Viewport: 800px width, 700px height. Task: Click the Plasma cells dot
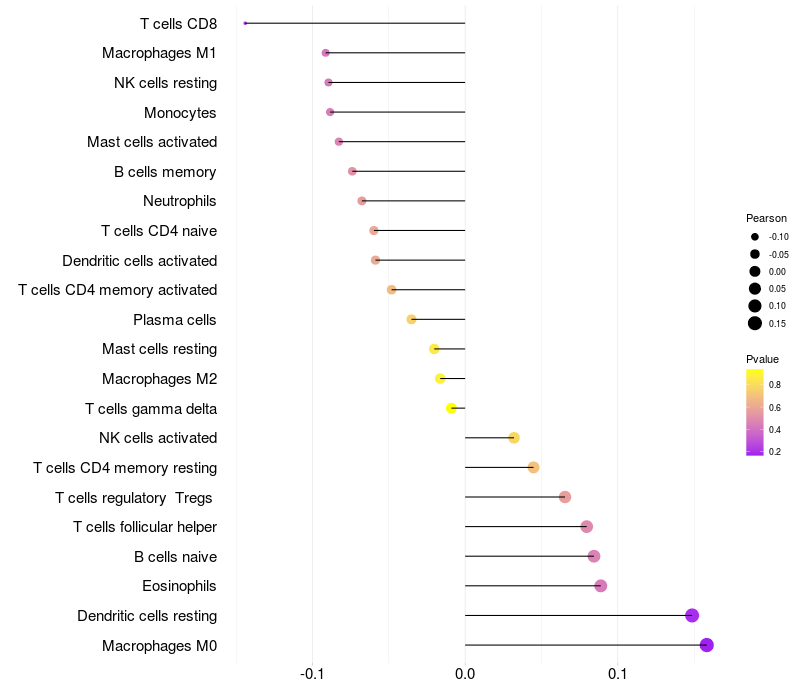411,319
